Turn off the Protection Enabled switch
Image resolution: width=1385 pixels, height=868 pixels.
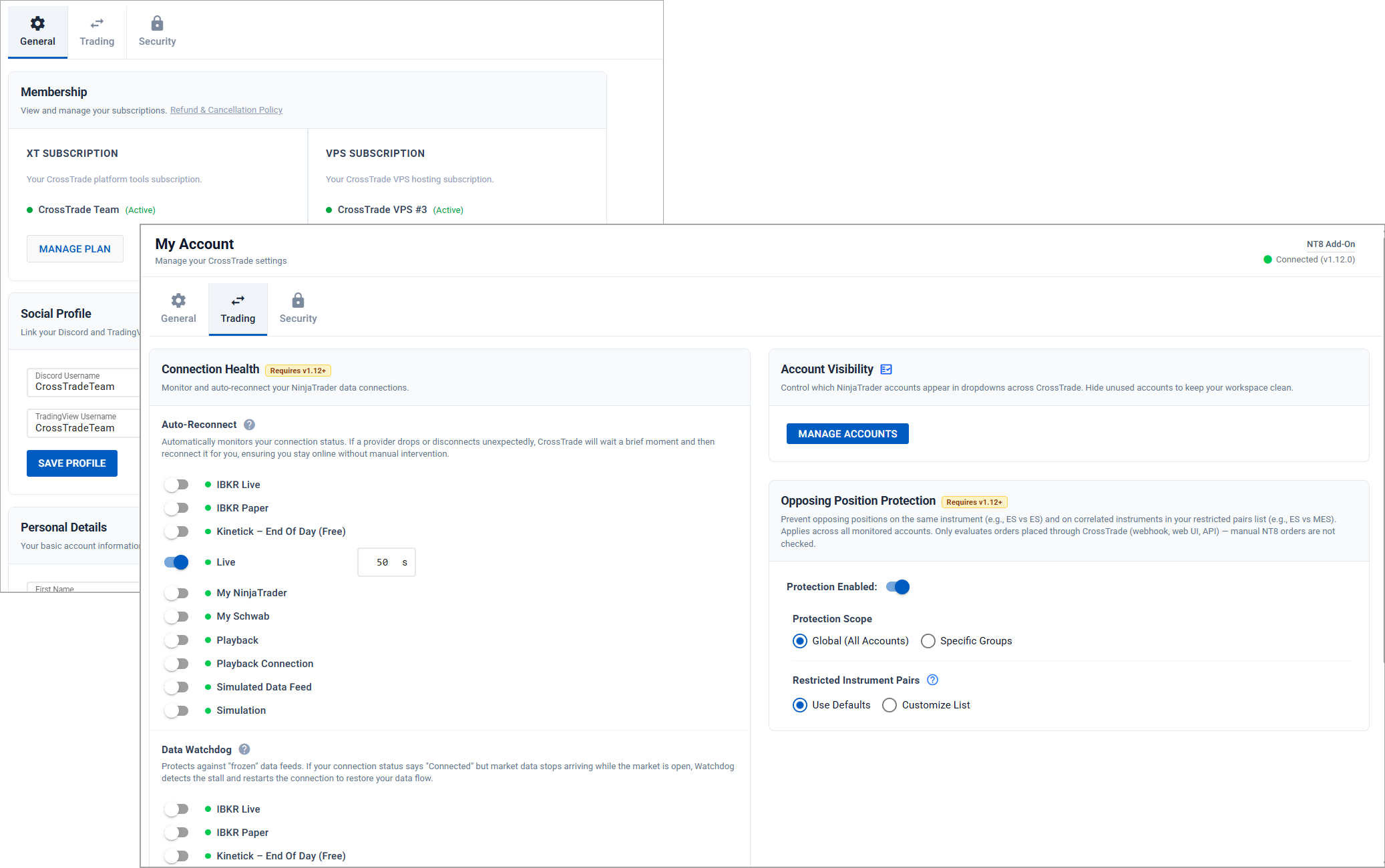tap(898, 587)
